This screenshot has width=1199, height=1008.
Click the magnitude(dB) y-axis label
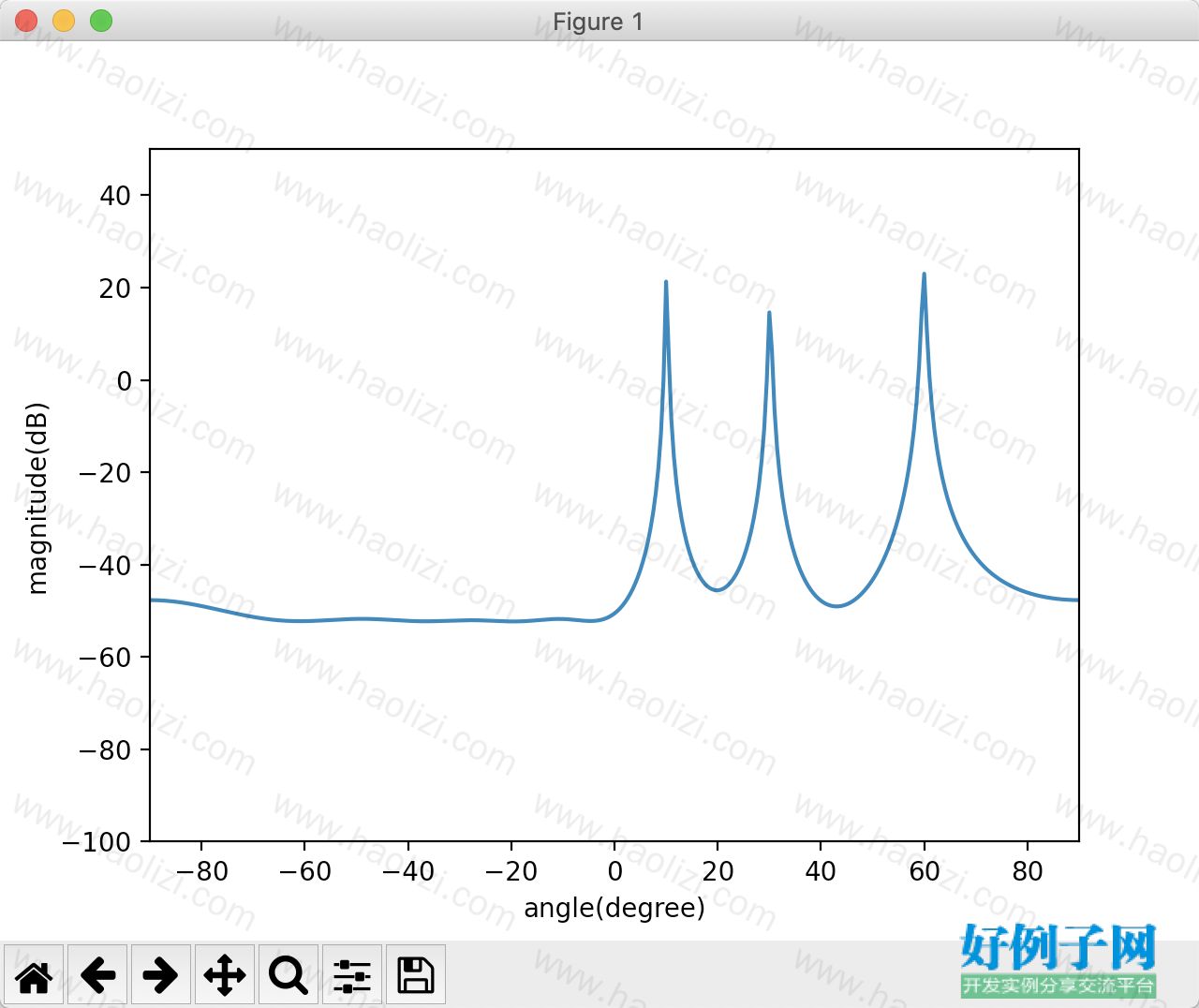[37, 498]
